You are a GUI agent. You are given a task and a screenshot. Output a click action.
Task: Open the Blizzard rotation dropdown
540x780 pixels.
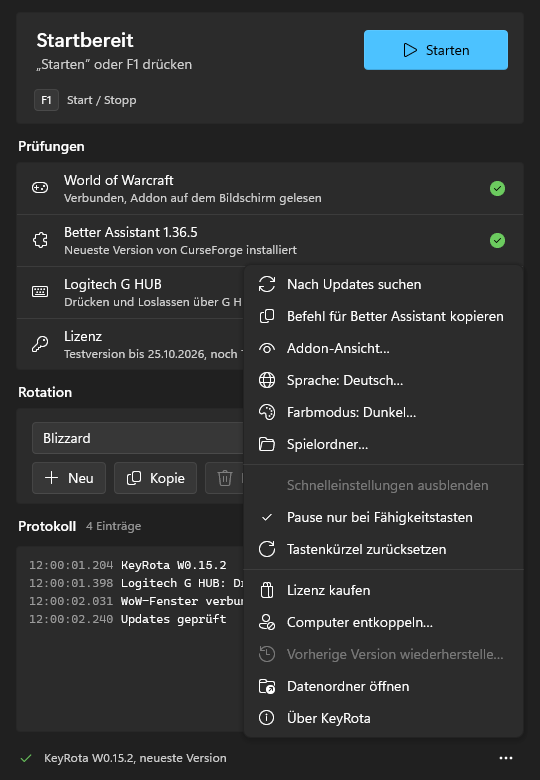[138, 438]
